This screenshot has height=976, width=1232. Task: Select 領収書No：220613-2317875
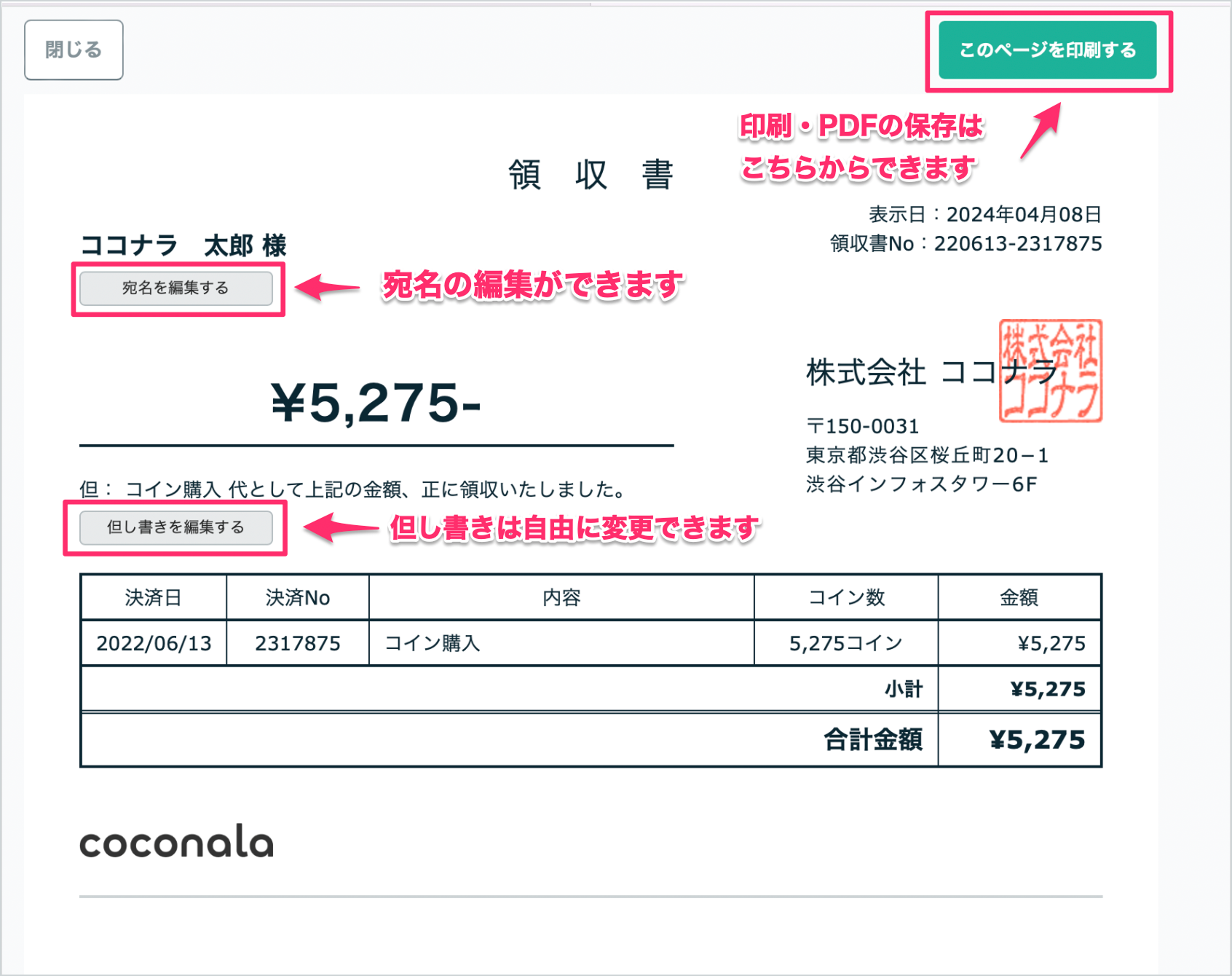[x=966, y=243]
